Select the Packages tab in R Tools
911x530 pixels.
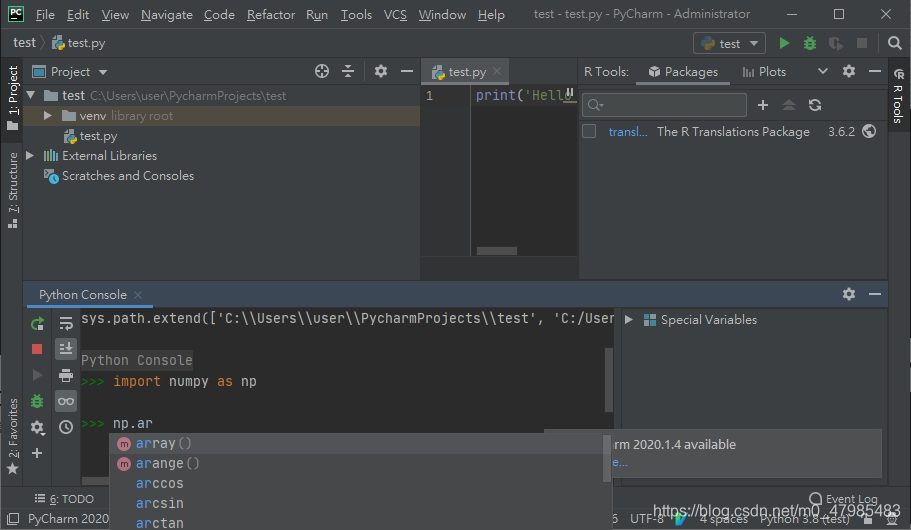tap(683, 71)
